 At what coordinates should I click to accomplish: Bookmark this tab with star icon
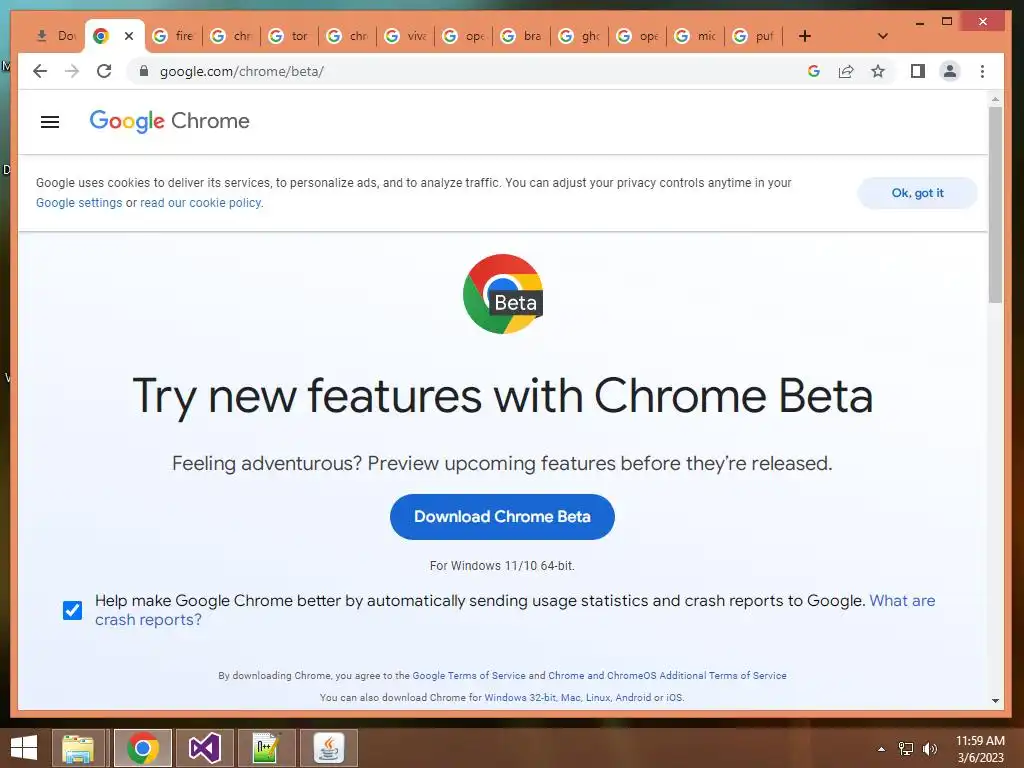878,71
